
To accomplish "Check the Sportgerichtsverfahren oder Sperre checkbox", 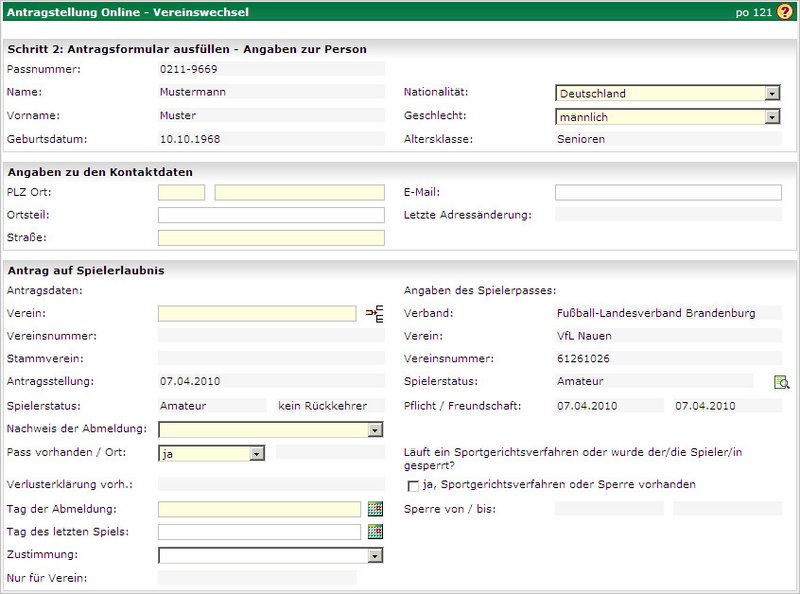I will [x=413, y=486].
